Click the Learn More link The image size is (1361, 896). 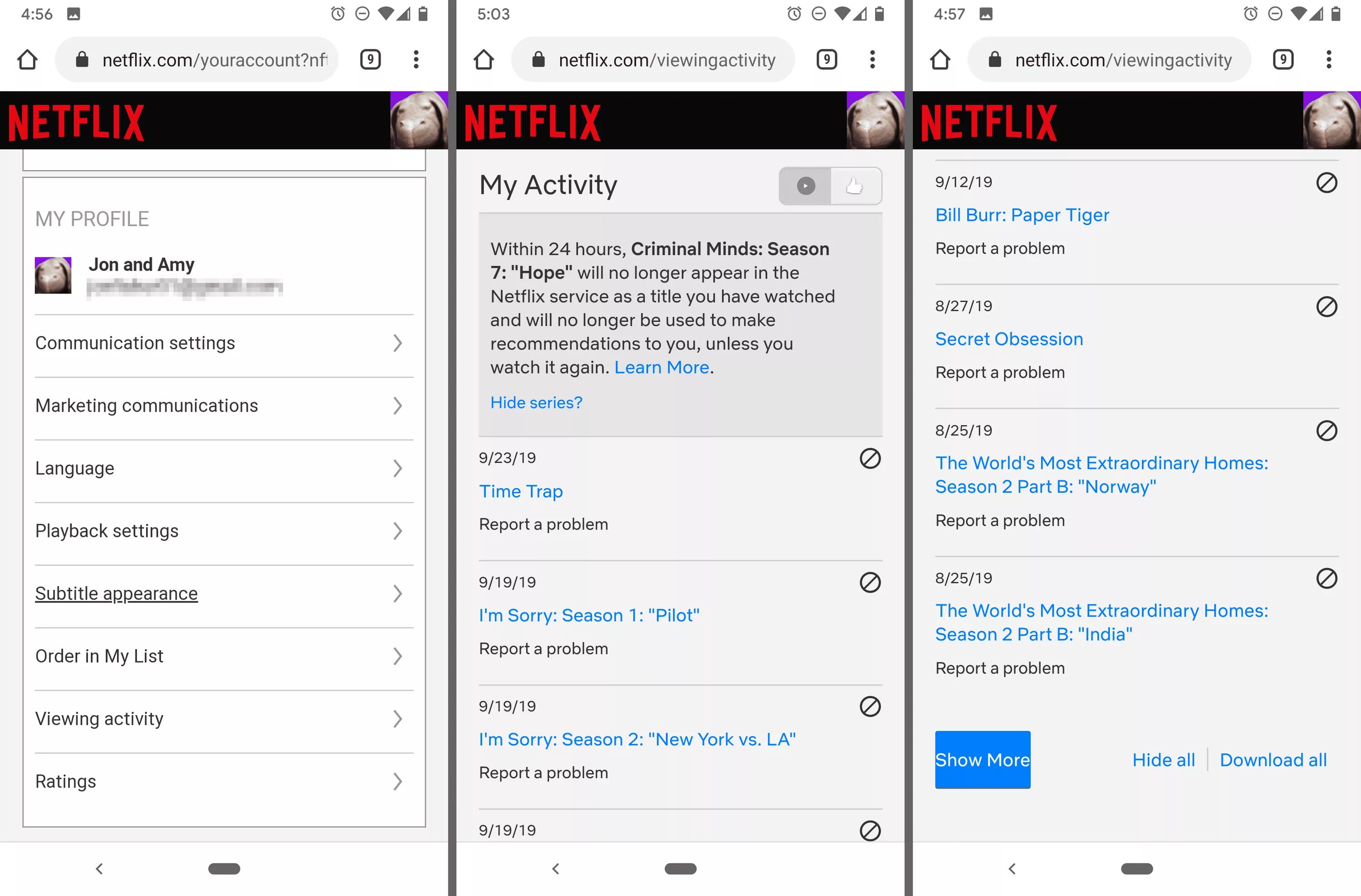[x=661, y=367]
